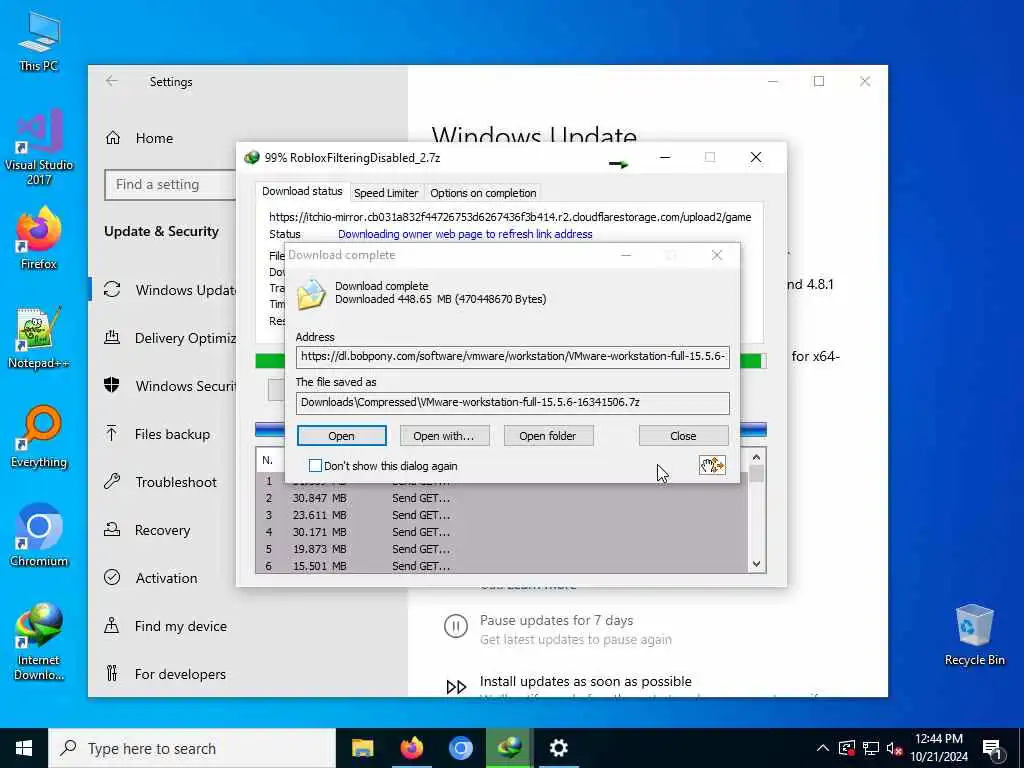Viewport: 1024px width, 768px height.
Task: Select connection row 2 with 30.847 MB
Action: (x=502, y=498)
